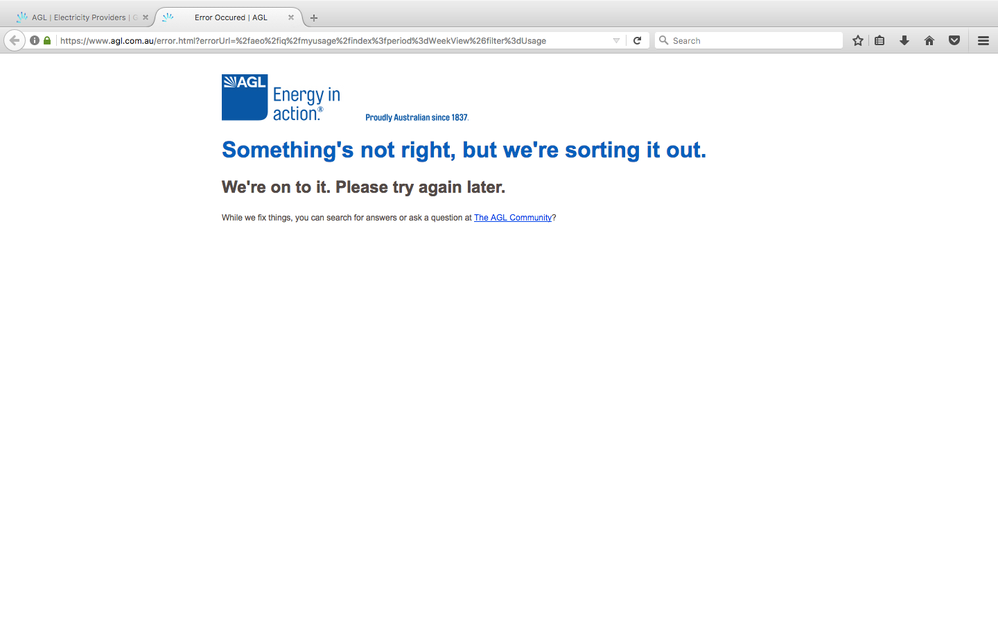
Task: Switch to the AGL Electricity Providers tab
Action: 78,17
